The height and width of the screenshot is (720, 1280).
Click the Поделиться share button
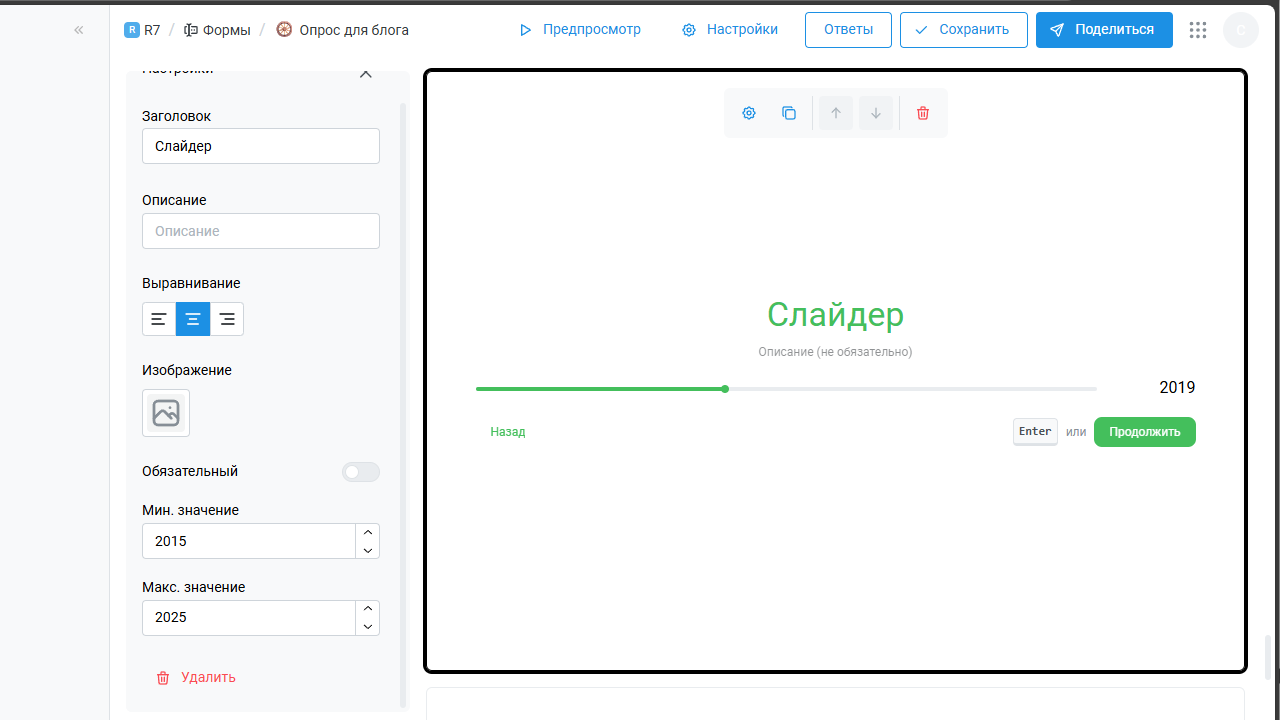pyautogui.click(x=1104, y=30)
